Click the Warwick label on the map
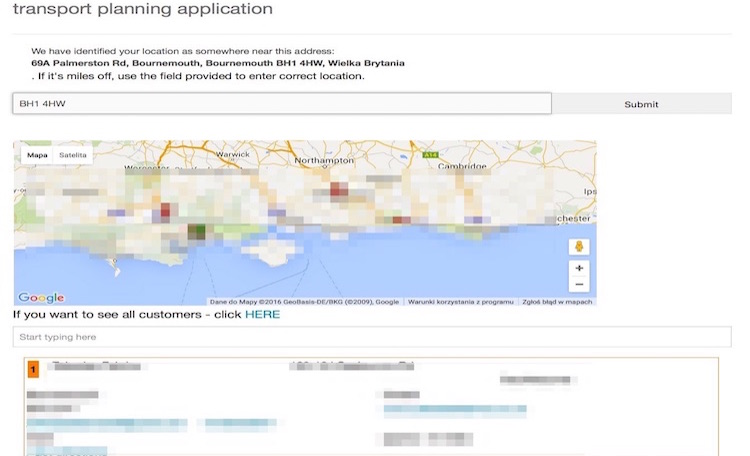This screenshot has width=750, height=456. click(233, 155)
